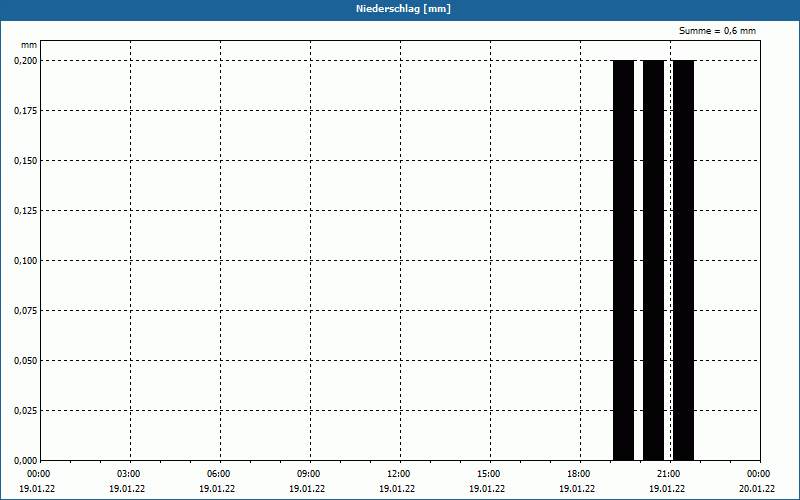
Task: Click the 19.01.22 date under 18:00
Action: coord(577,489)
